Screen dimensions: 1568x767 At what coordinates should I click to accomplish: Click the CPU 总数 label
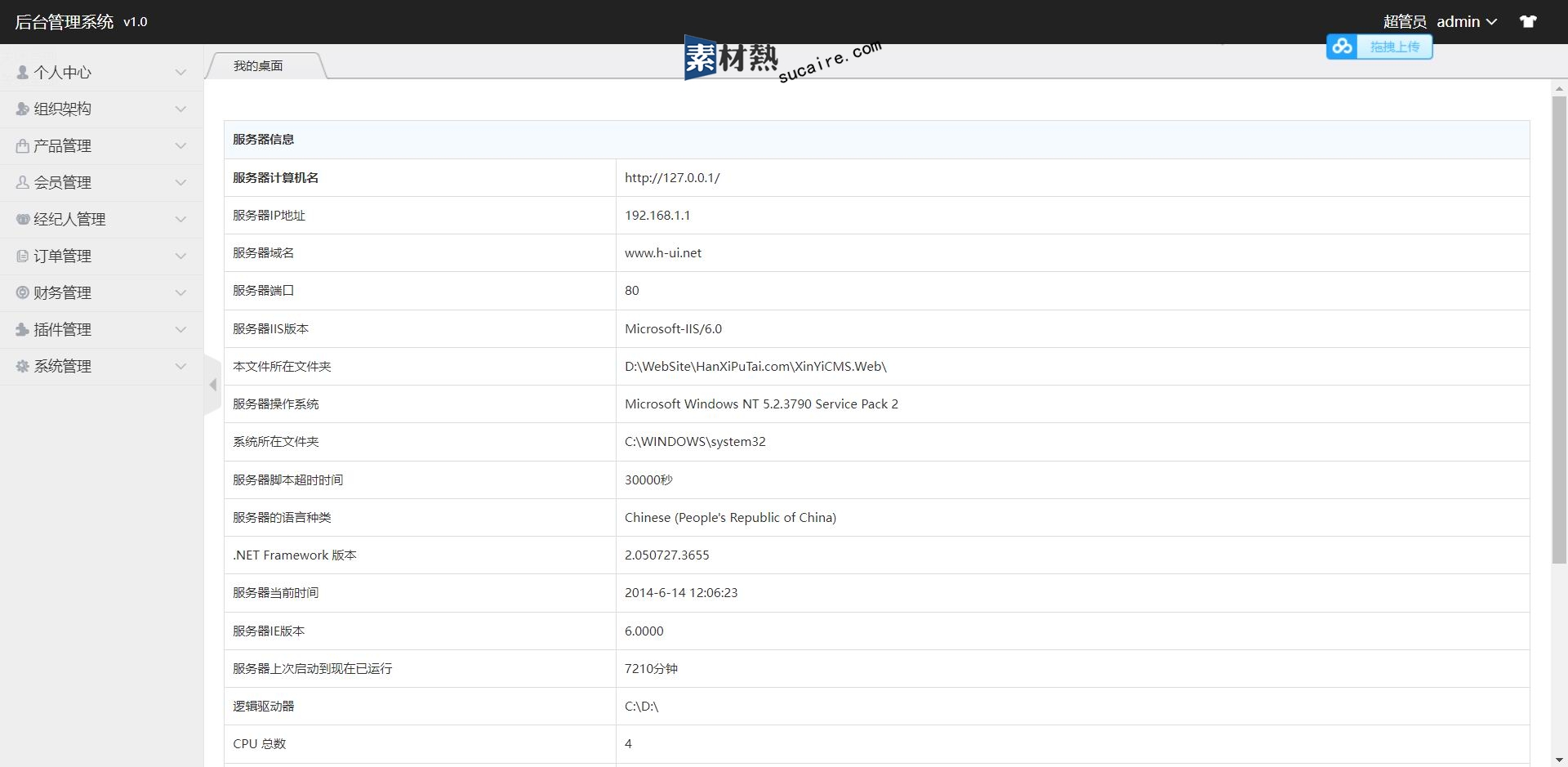pos(260,744)
